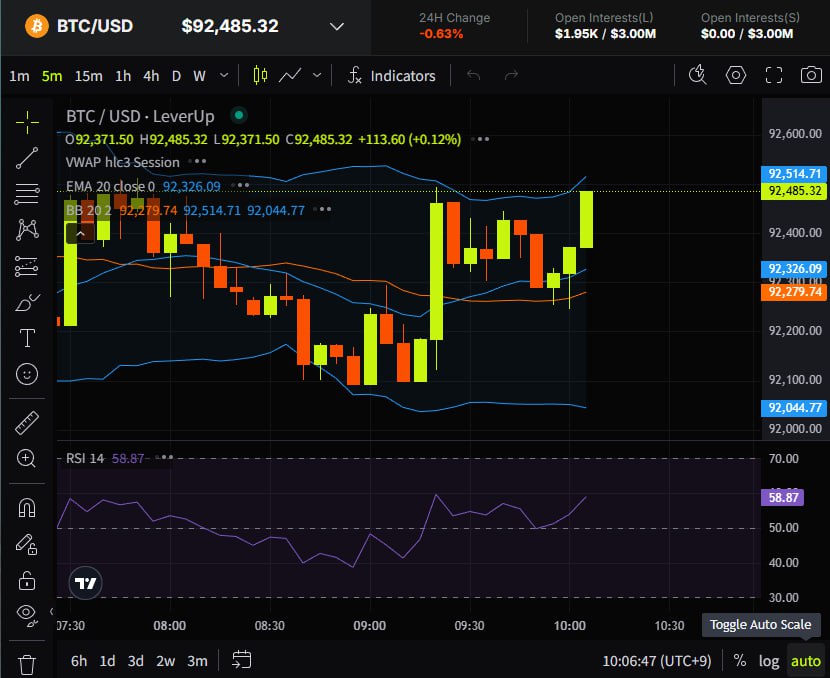Expand the BTC/USD pair selector chevron
The width and height of the screenshot is (830, 678).
pyautogui.click(x=337, y=26)
